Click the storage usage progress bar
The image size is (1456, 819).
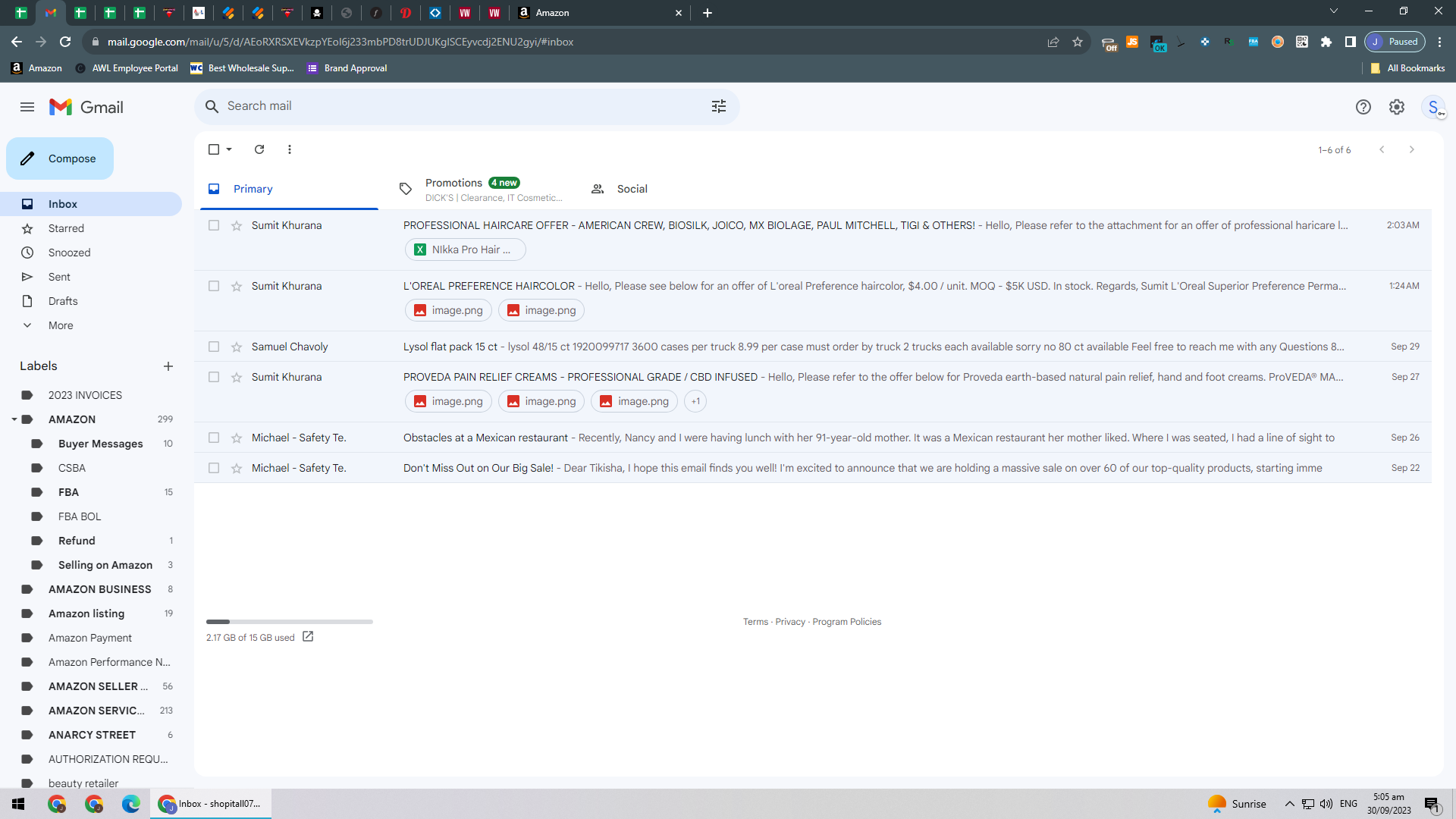[x=290, y=622]
